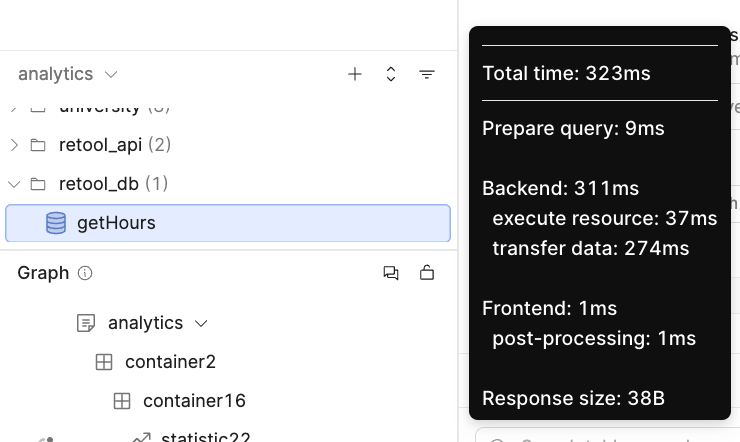The height and width of the screenshot is (442, 740).
Task: Expand the retool_api folder chevron
Action: click(x=14, y=145)
